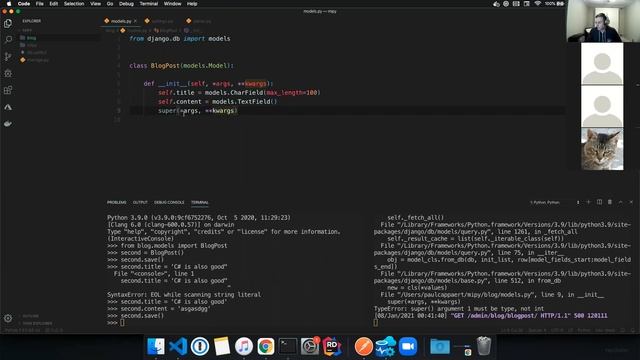640x360 pixels.
Task: Click the 'GET /admin/blog/blogpost/' log line
Action: coord(491,316)
